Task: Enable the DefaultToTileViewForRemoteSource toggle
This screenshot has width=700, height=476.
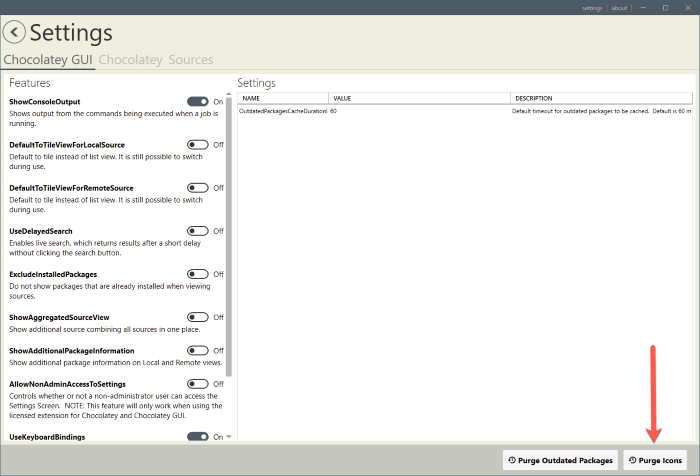Action: (198, 188)
